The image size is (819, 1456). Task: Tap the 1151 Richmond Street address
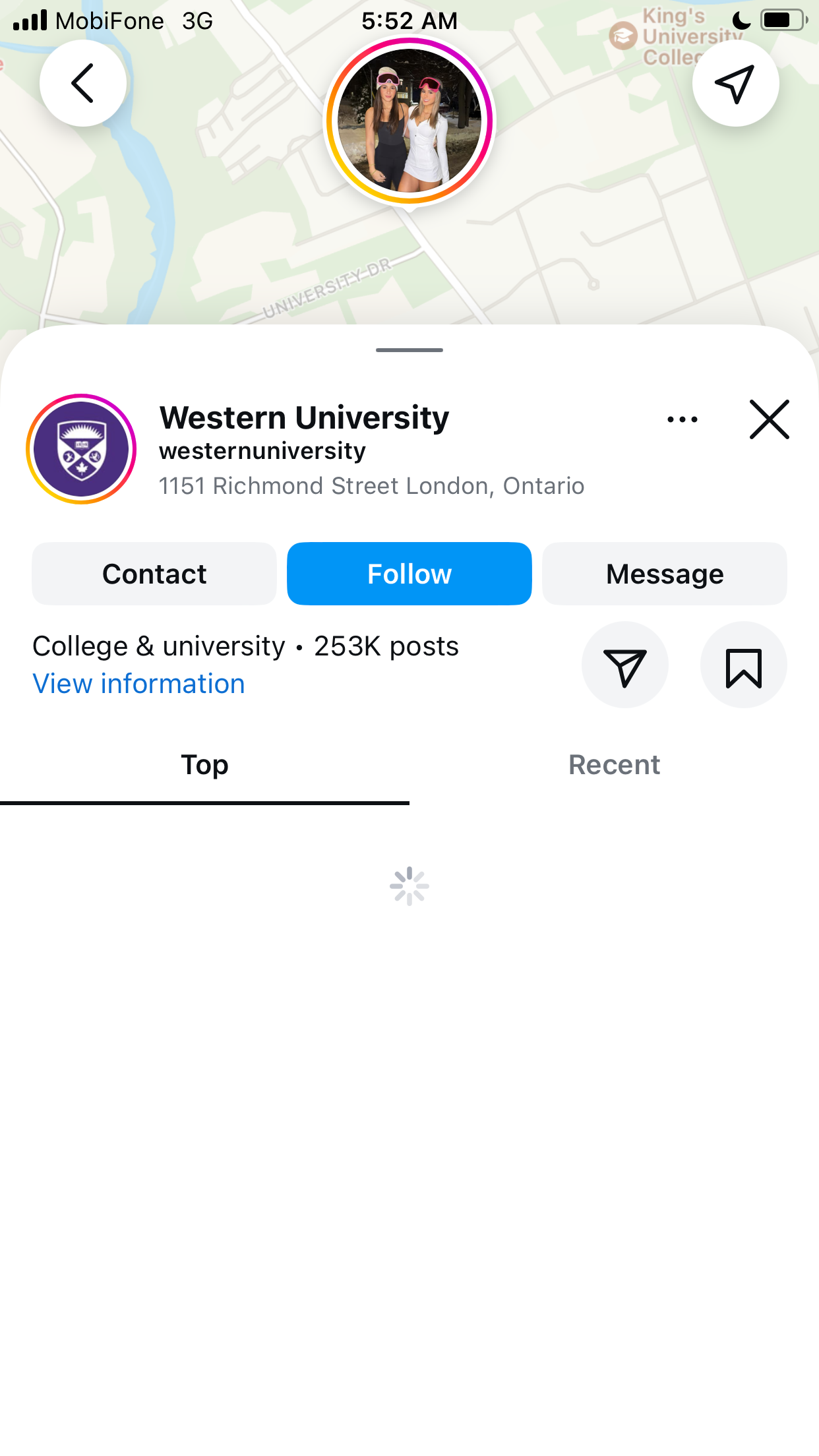click(372, 486)
